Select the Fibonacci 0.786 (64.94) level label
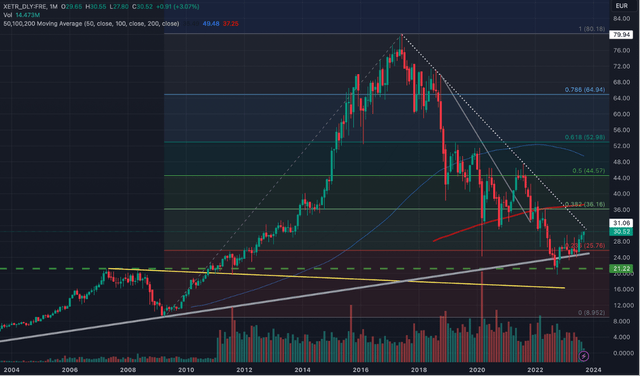640x376 pixels. [x=585, y=90]
